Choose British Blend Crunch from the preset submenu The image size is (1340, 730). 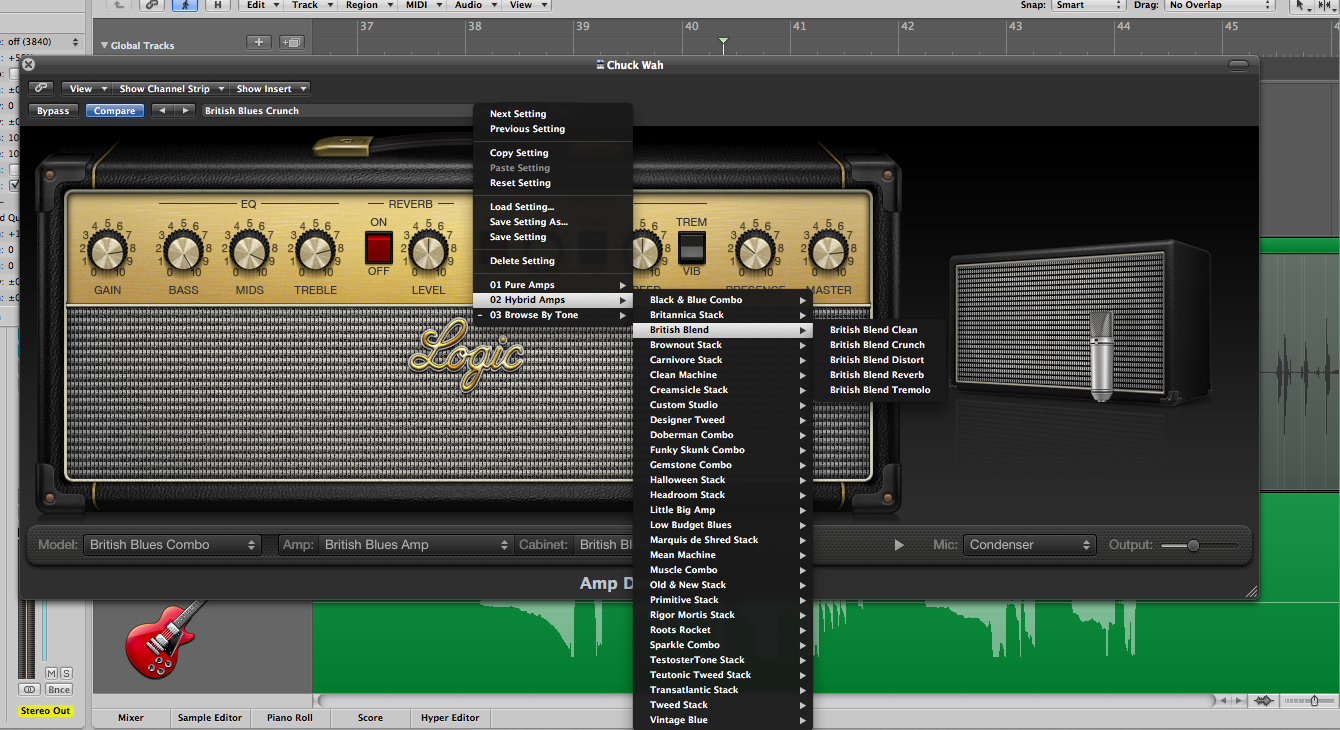pos(877,344)
